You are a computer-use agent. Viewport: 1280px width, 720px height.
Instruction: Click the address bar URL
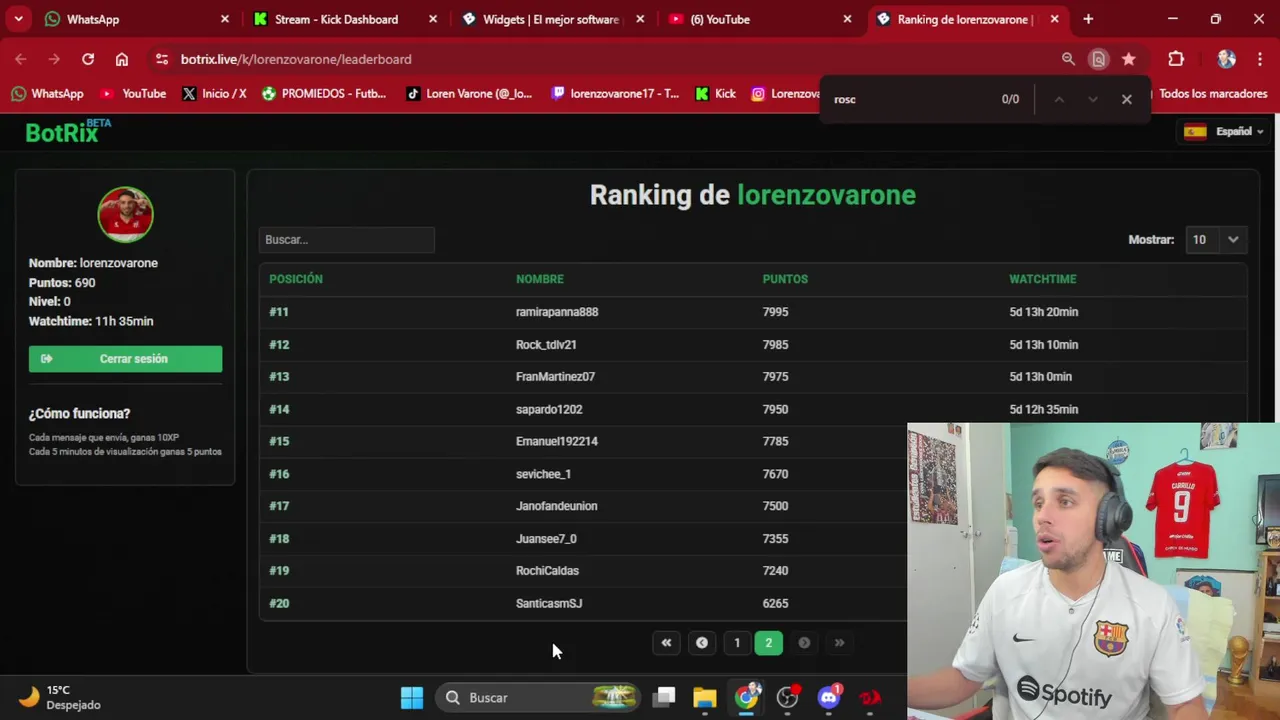point(296,59)
